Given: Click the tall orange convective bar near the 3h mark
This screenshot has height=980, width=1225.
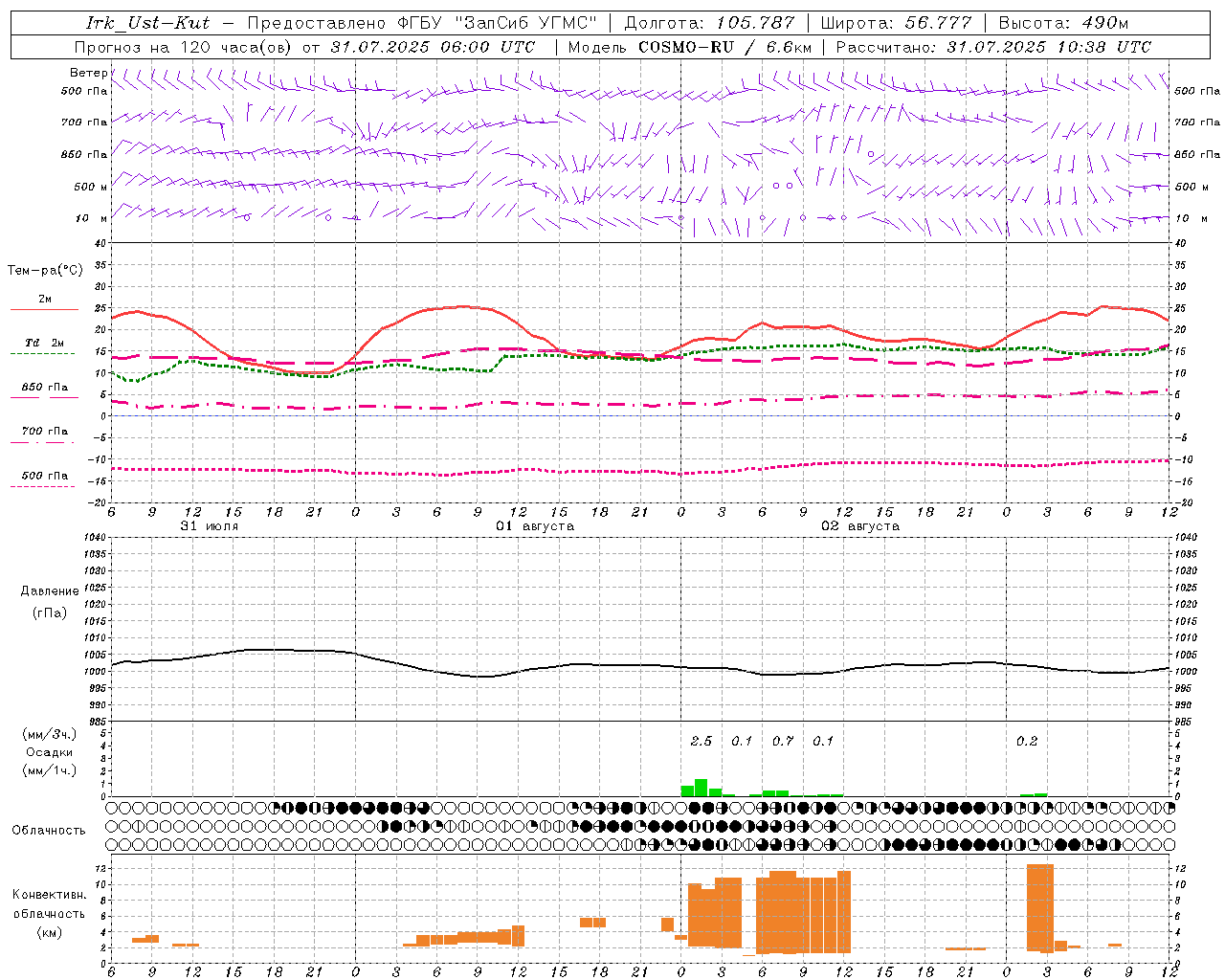Looking at the screenshot, I should 1040,907.
